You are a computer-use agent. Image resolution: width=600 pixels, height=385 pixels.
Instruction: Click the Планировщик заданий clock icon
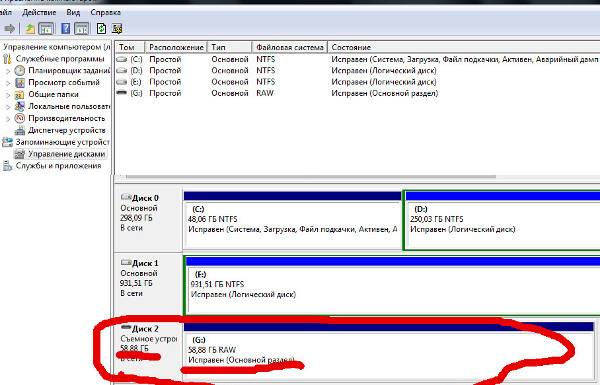point(20,71)
